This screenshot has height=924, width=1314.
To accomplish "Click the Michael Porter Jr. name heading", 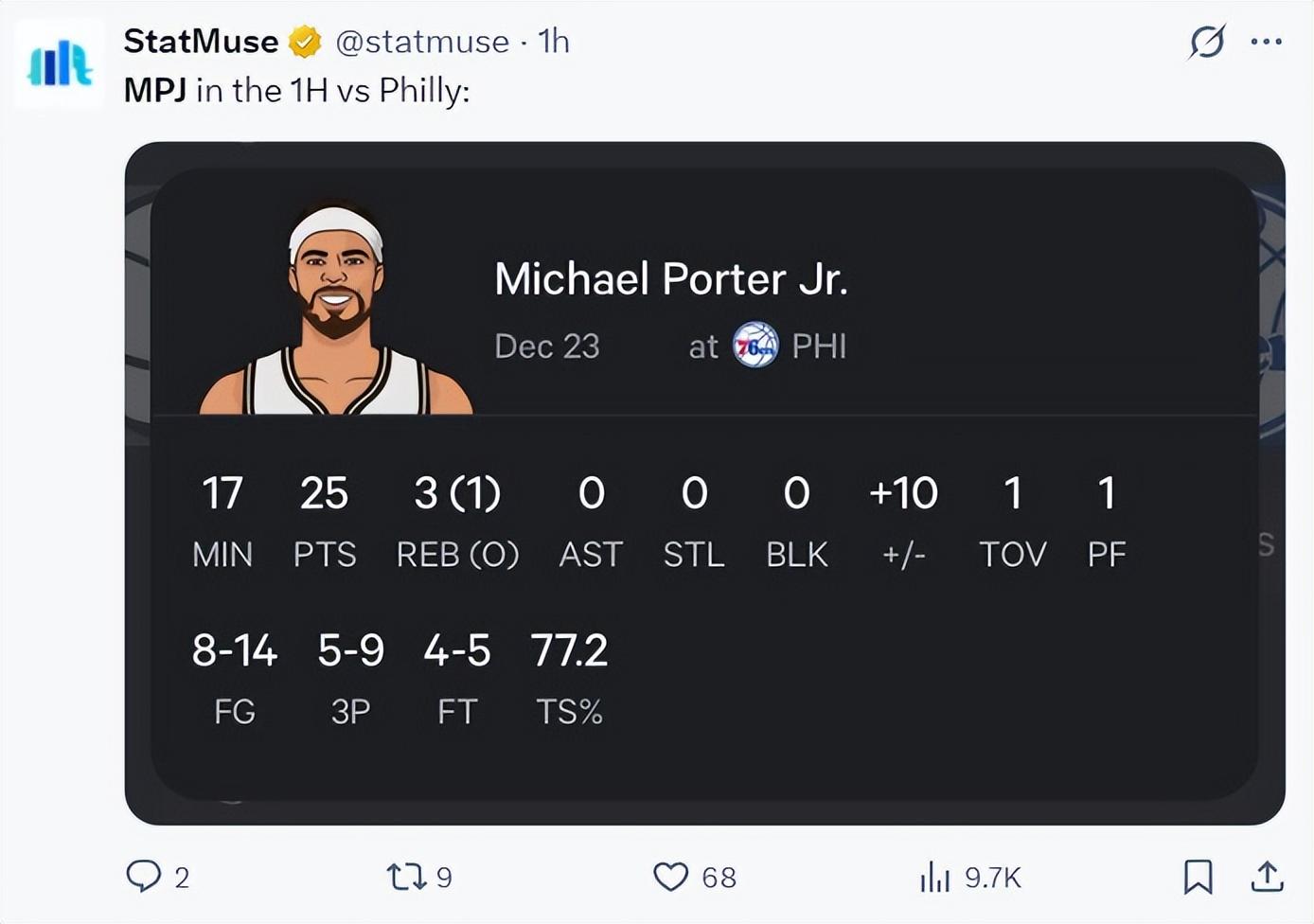I will [670, 279].
